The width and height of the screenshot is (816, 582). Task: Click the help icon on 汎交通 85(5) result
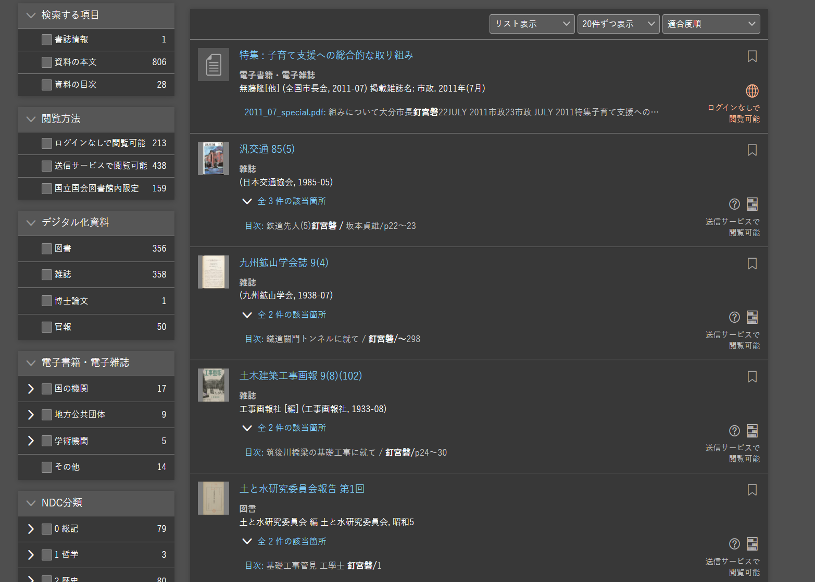tap(734, 203)
